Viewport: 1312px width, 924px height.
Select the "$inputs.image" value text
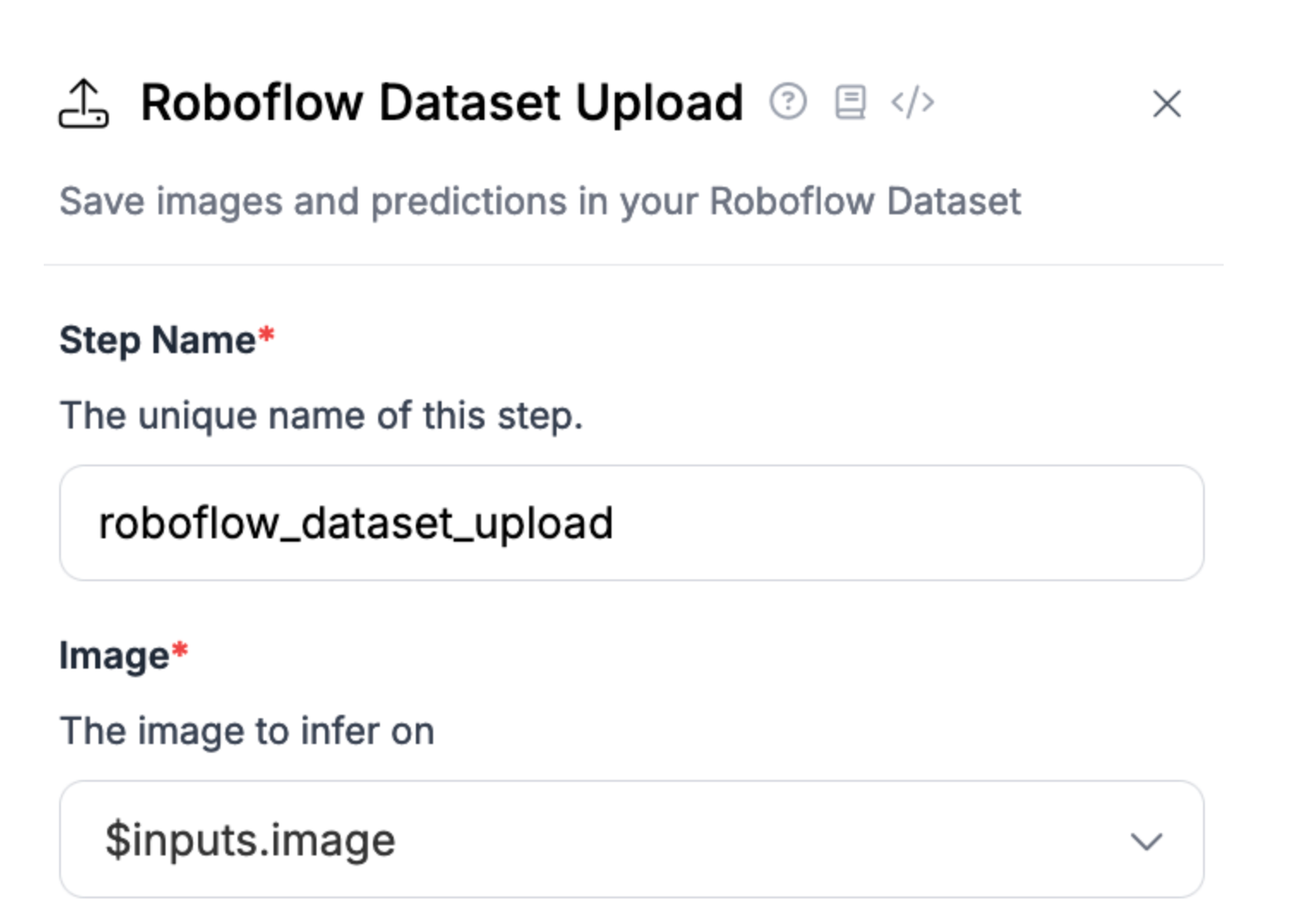pos(250,840)
